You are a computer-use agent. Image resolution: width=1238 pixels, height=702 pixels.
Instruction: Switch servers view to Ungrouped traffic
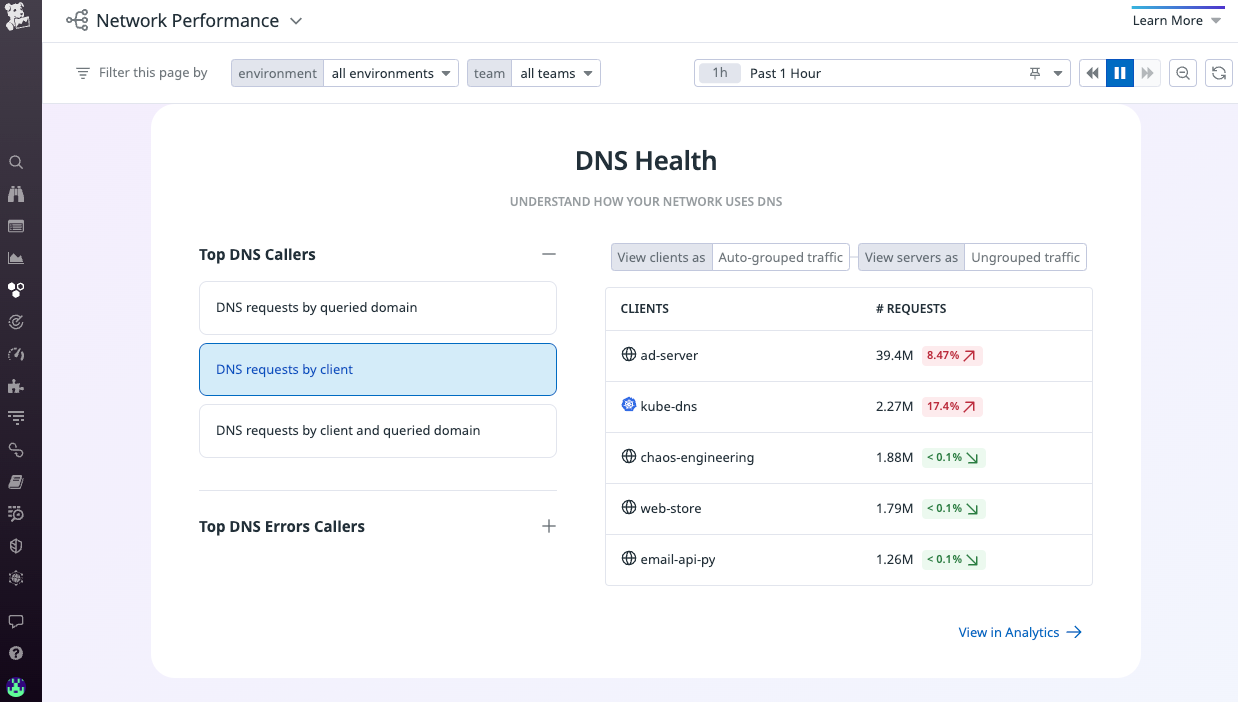1025,257
